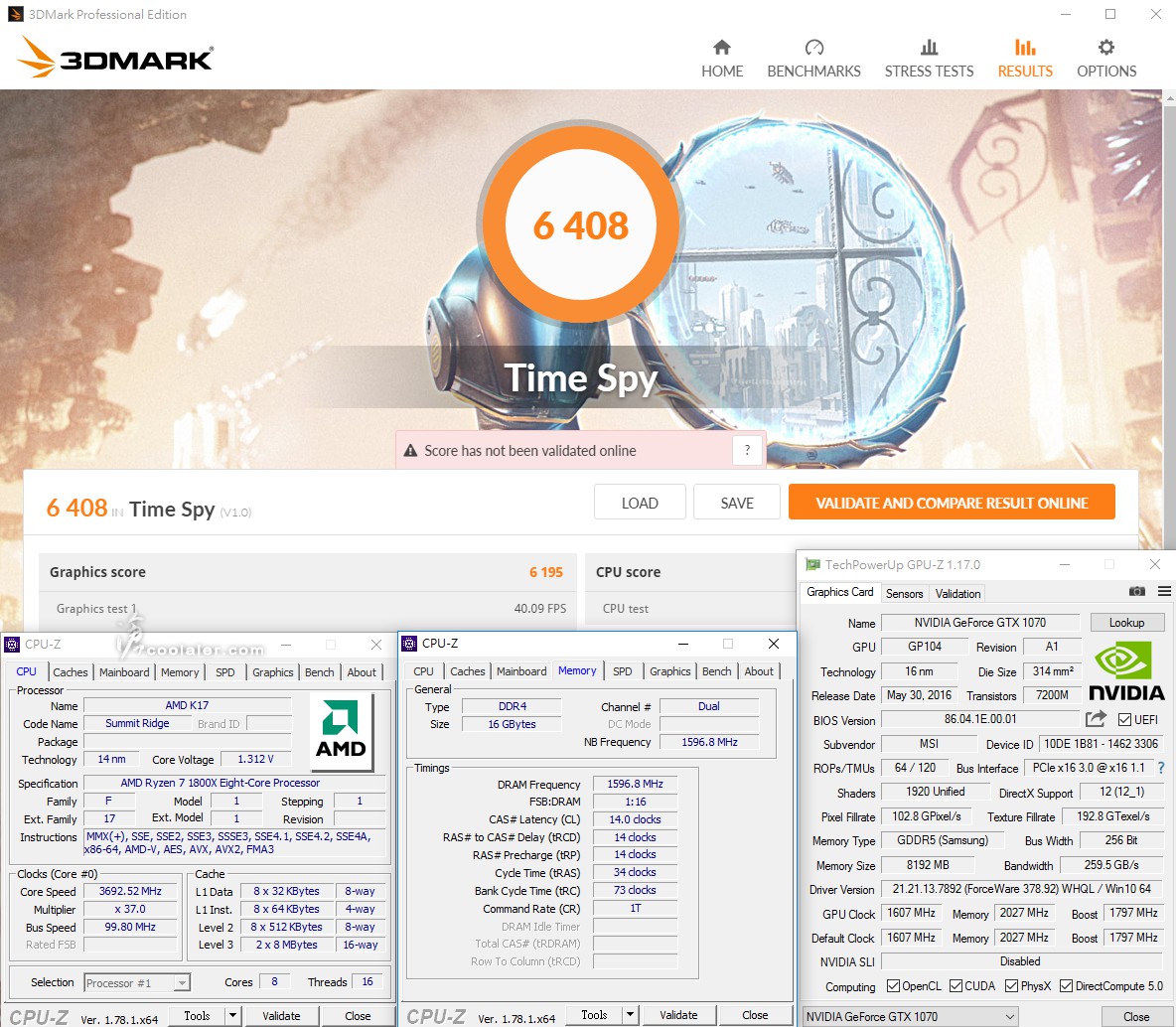Open Stress Tests section

pyautogui.click(x=929, y=59)
